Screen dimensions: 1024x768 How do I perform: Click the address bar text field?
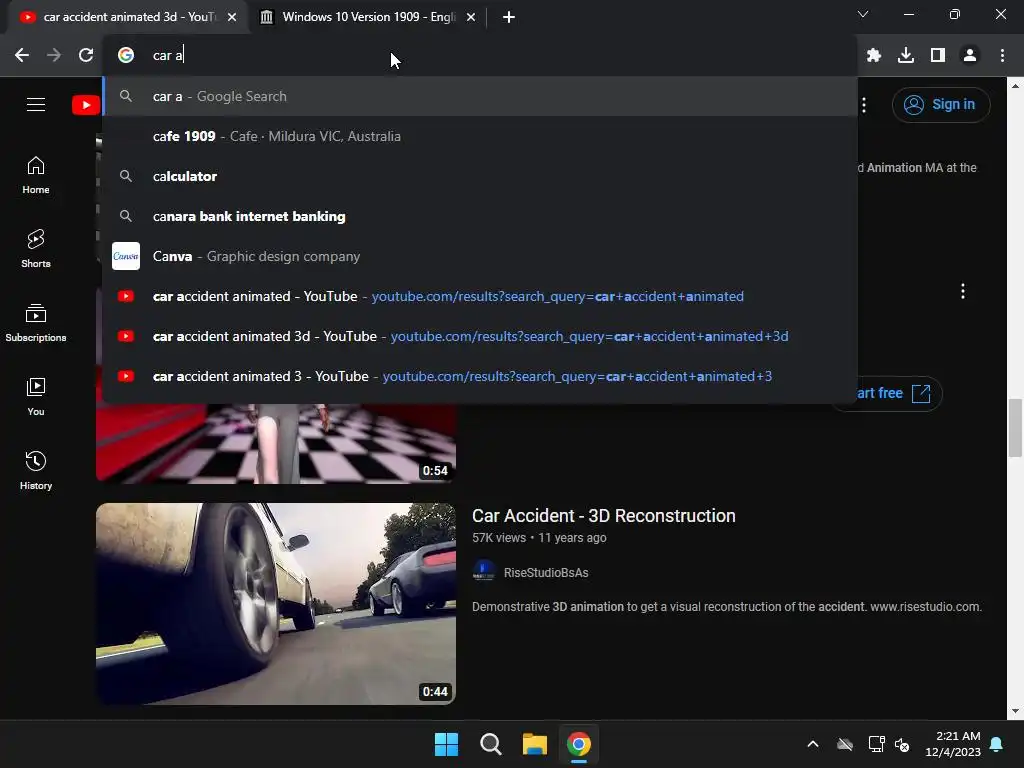click(480, 56)
